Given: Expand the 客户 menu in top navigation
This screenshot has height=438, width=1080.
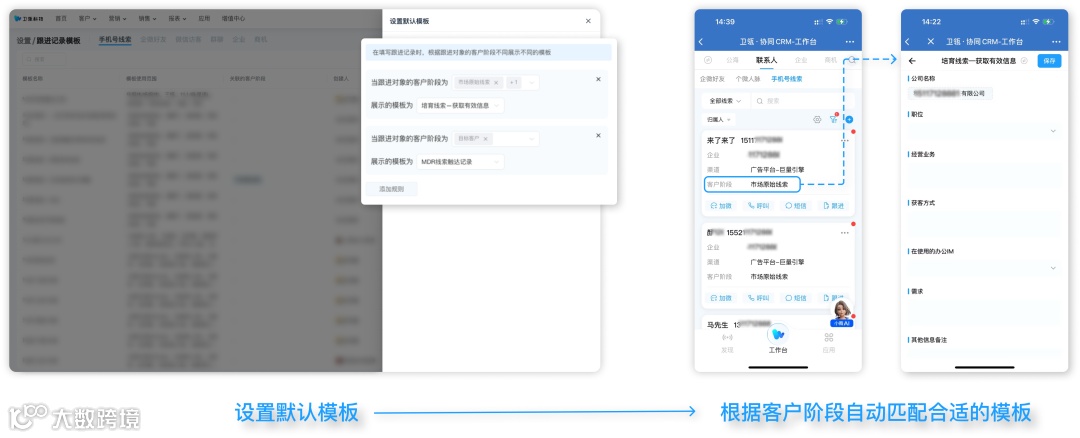Looking at the screenshot, I should (x=87, y=19).
